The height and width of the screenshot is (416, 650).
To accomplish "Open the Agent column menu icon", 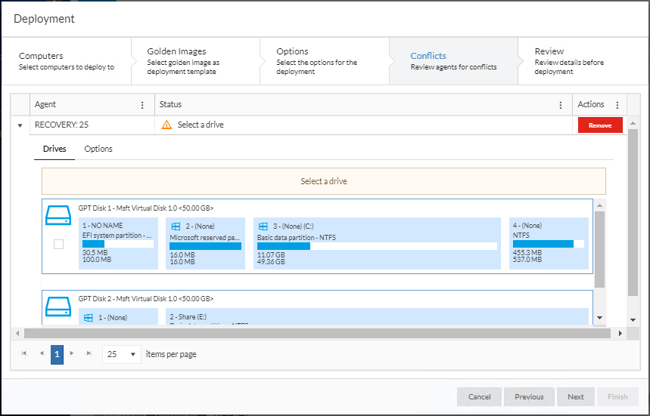I will pyautogui.click(x=142, y=105).
